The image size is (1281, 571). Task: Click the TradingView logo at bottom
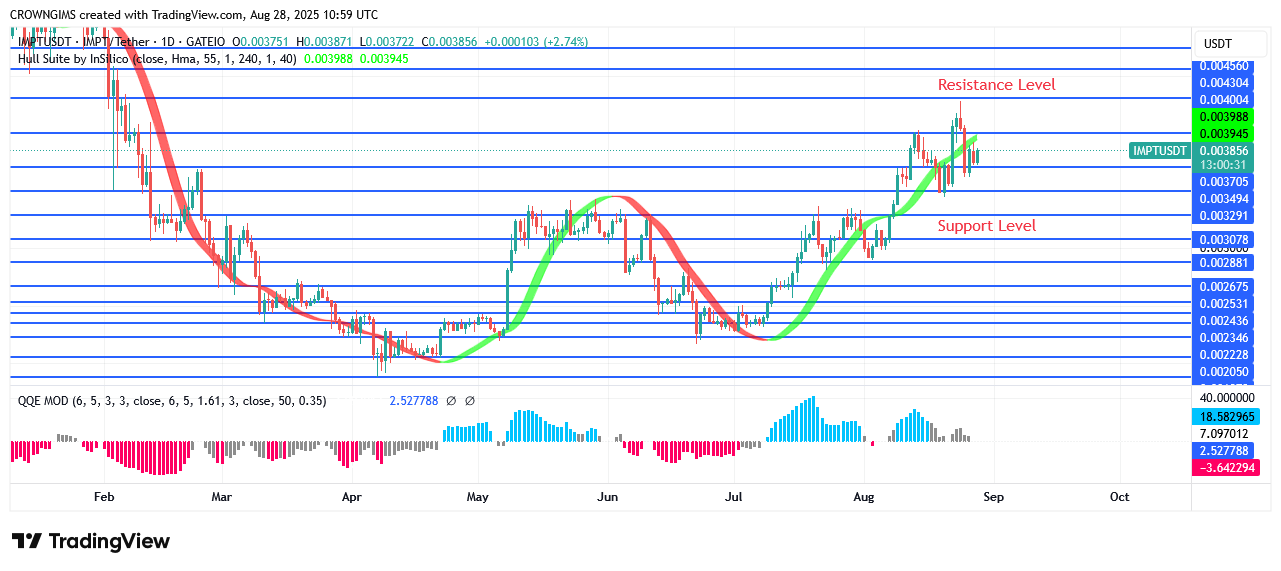(x=91, y=541)
